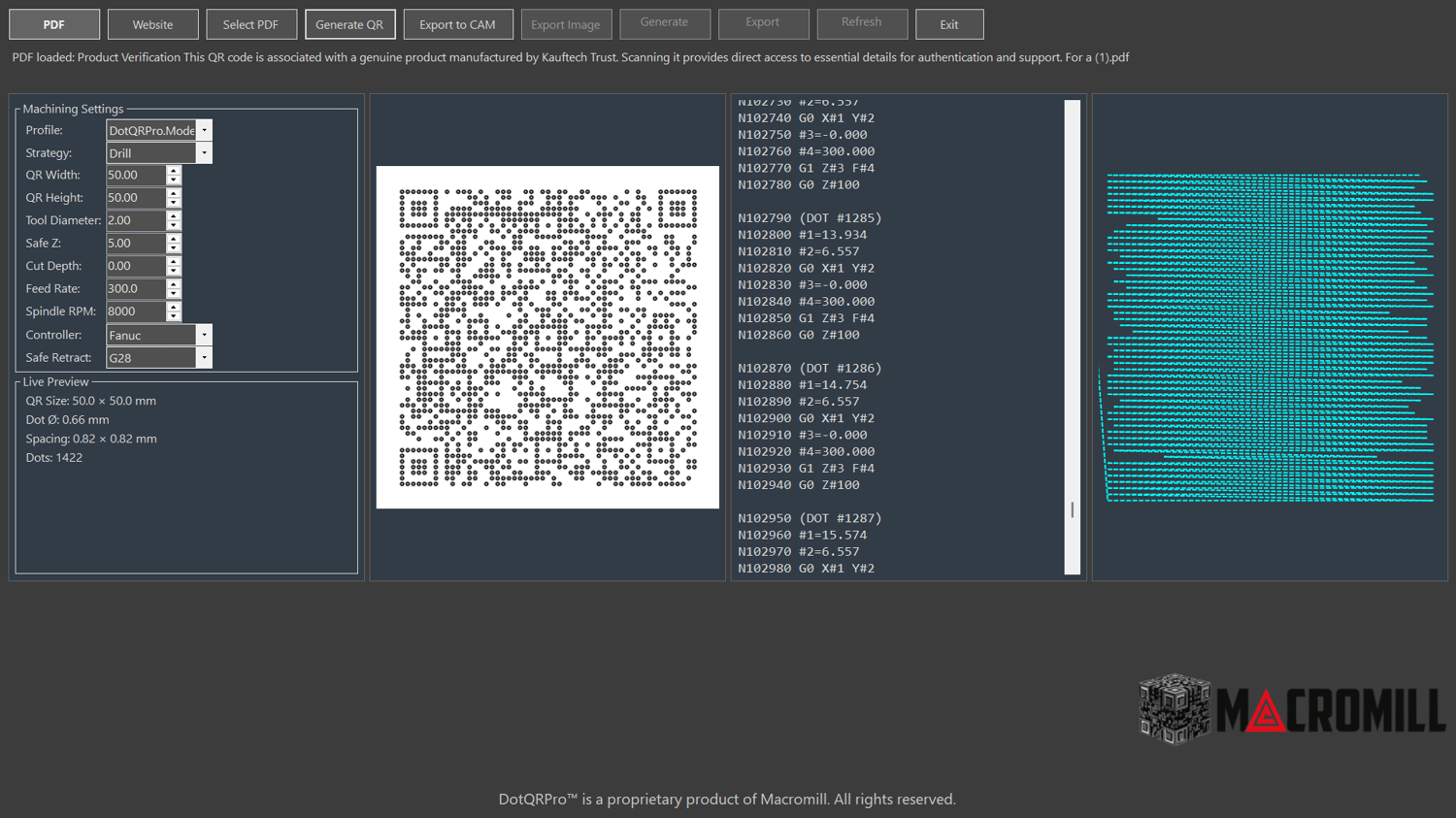The height and width of the screenshot is (818, 1456).
Task: Select G-code line N102760 #4=300.000
Action: point(806,151)
